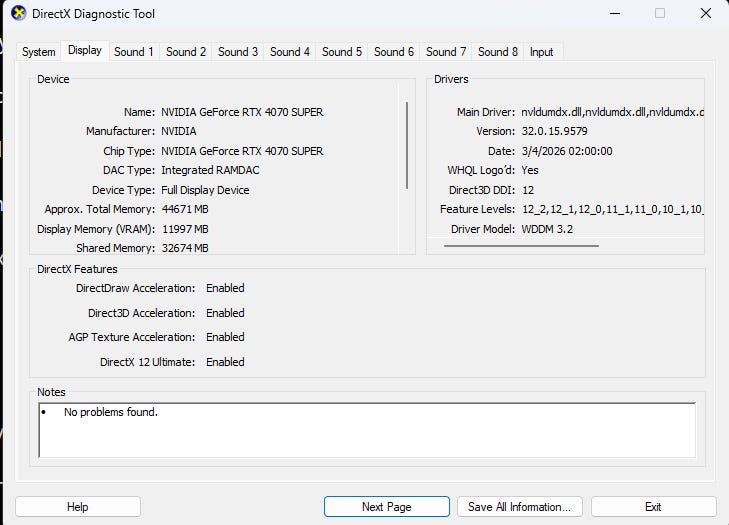Click the Full Display Device value

pyautogui.click(x=205, y=190)
